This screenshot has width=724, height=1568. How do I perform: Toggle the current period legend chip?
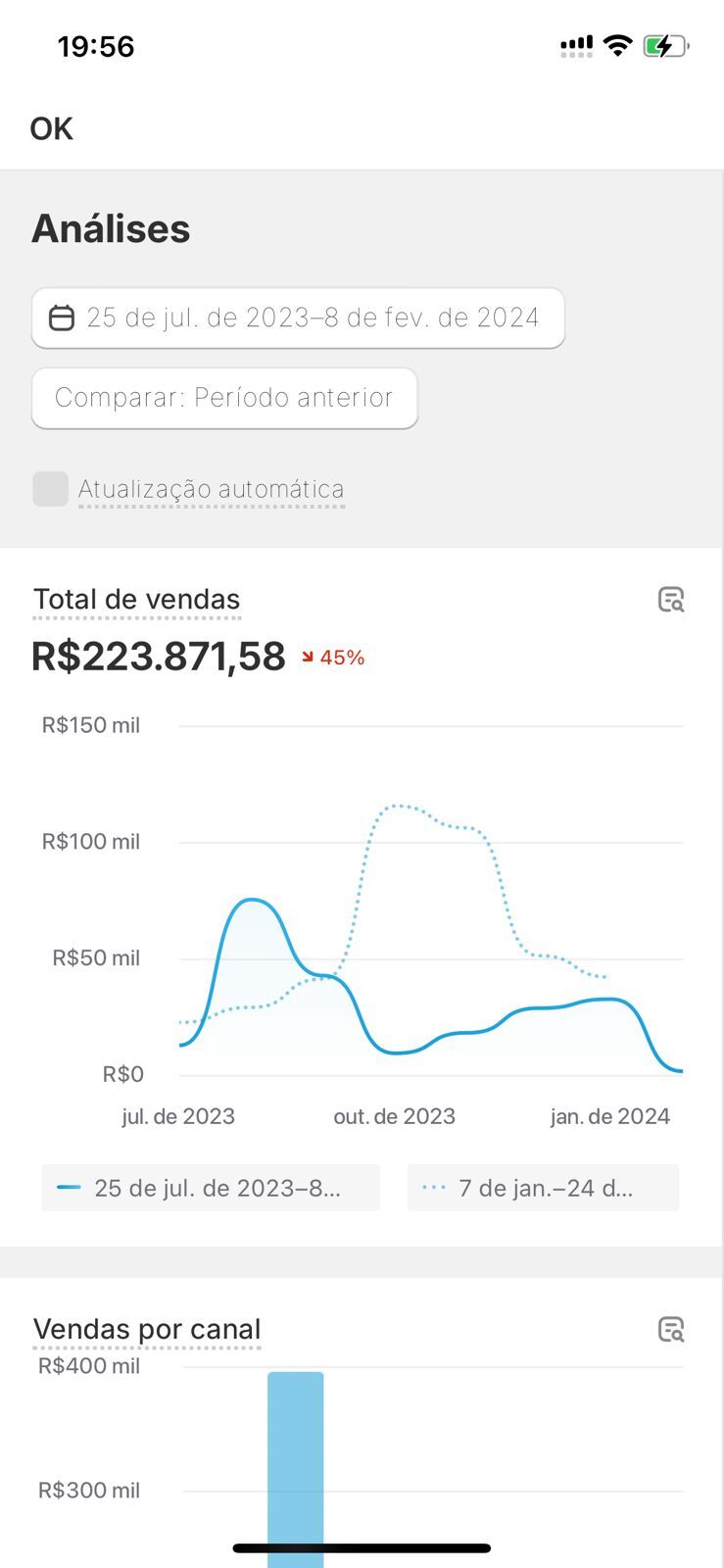tap(211, 1188)
